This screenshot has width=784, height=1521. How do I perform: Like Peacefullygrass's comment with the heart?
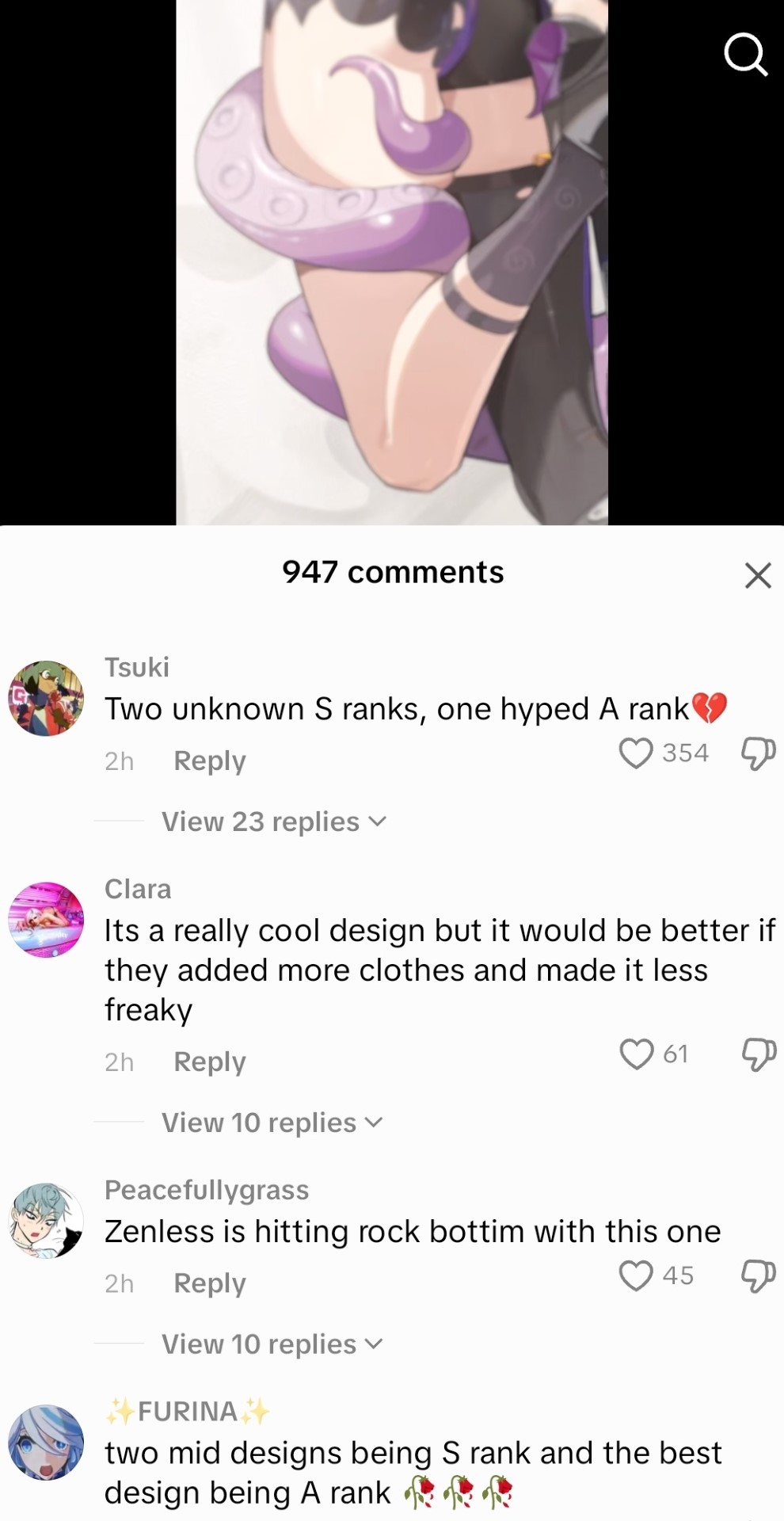pyautogui.click(x=636, y=1276)
